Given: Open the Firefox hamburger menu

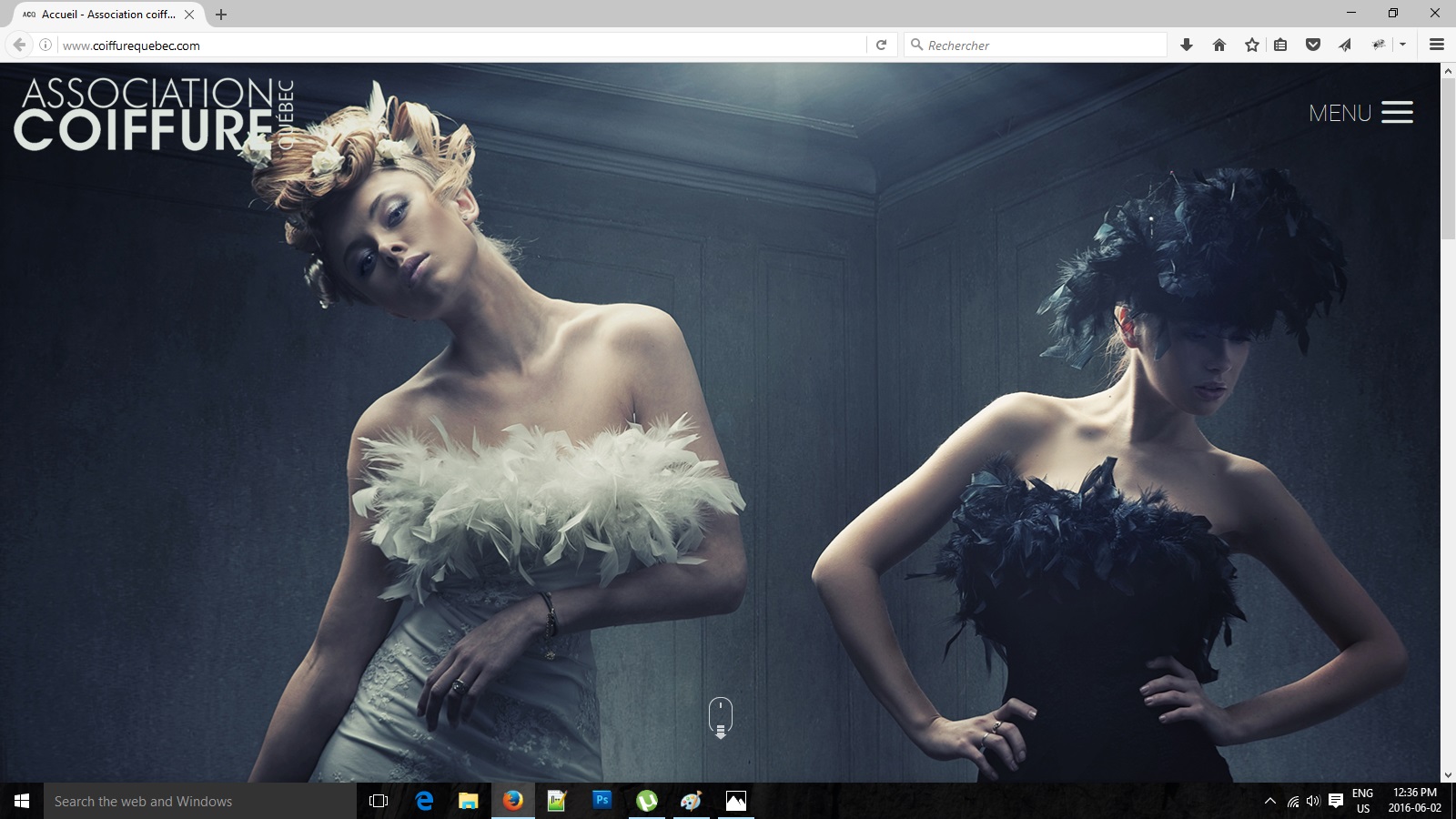Looking at the screenshot, I should (x=1437, y=45).
